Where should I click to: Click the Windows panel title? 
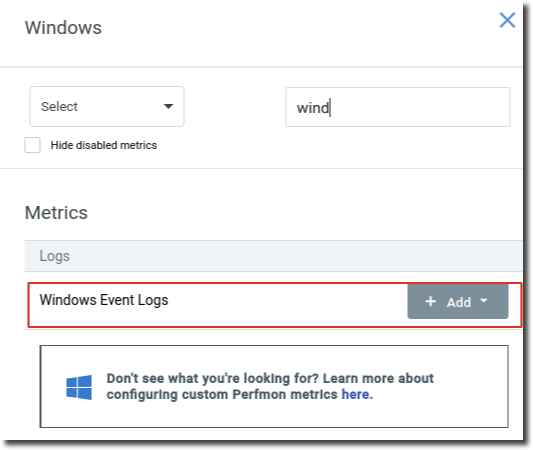pos(63,28)
